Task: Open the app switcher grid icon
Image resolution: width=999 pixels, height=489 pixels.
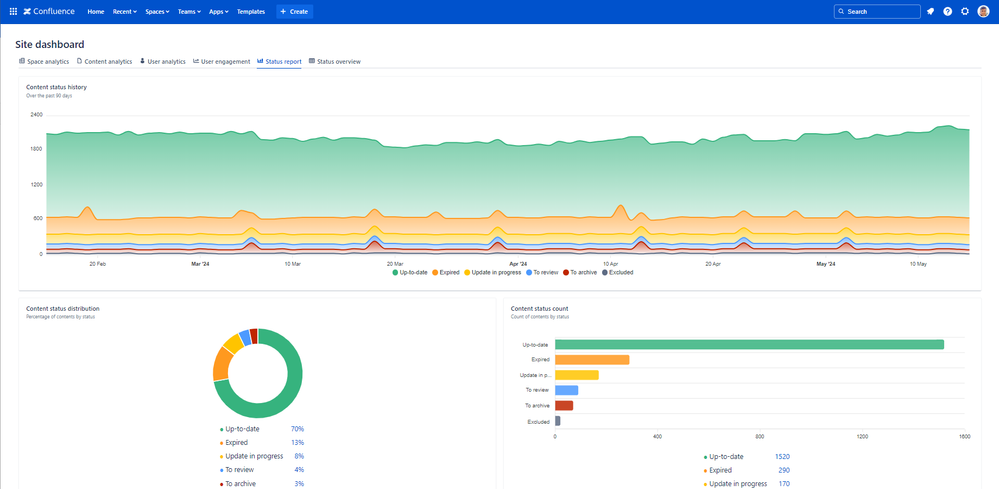Action: 13,11
